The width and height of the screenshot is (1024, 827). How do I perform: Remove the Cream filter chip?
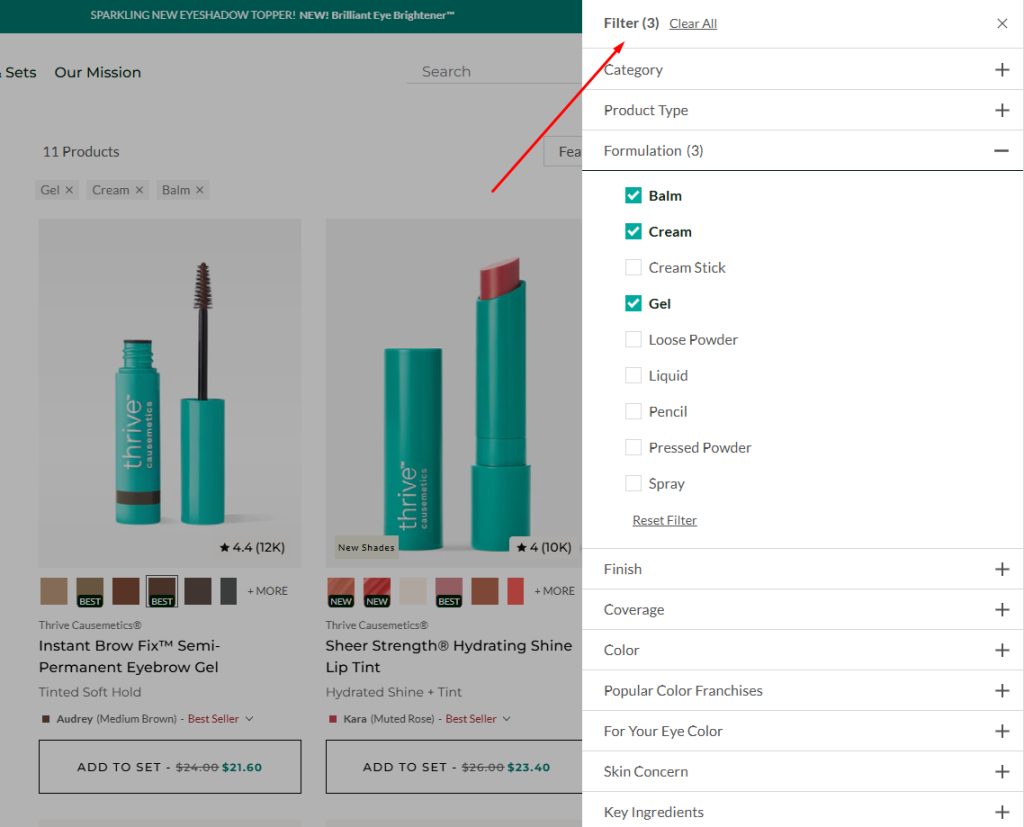tap(139, 190)
